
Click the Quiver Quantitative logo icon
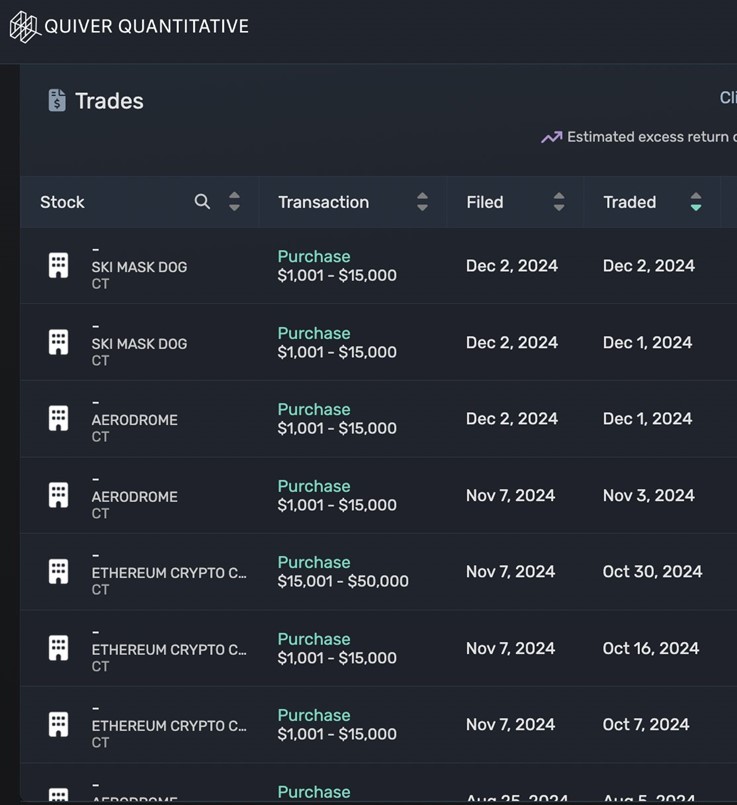(25, 27)
